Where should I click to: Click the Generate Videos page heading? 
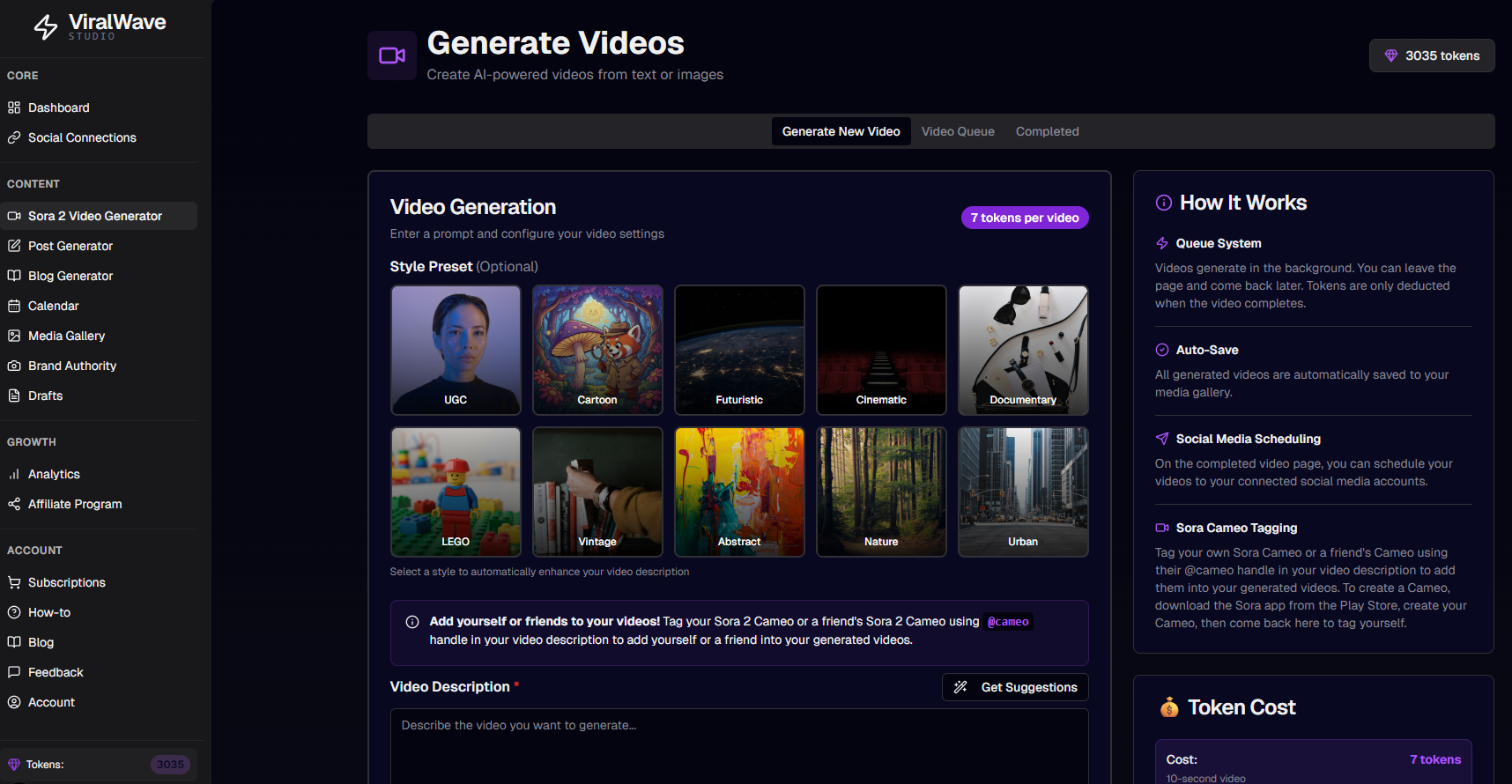[x=555, y=43]
